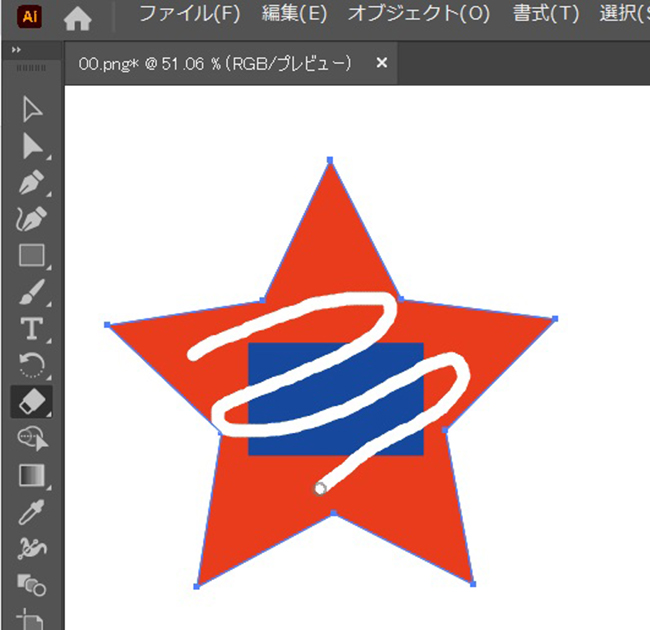
Task: Select the Rotate tool
Action: point(32,365)
